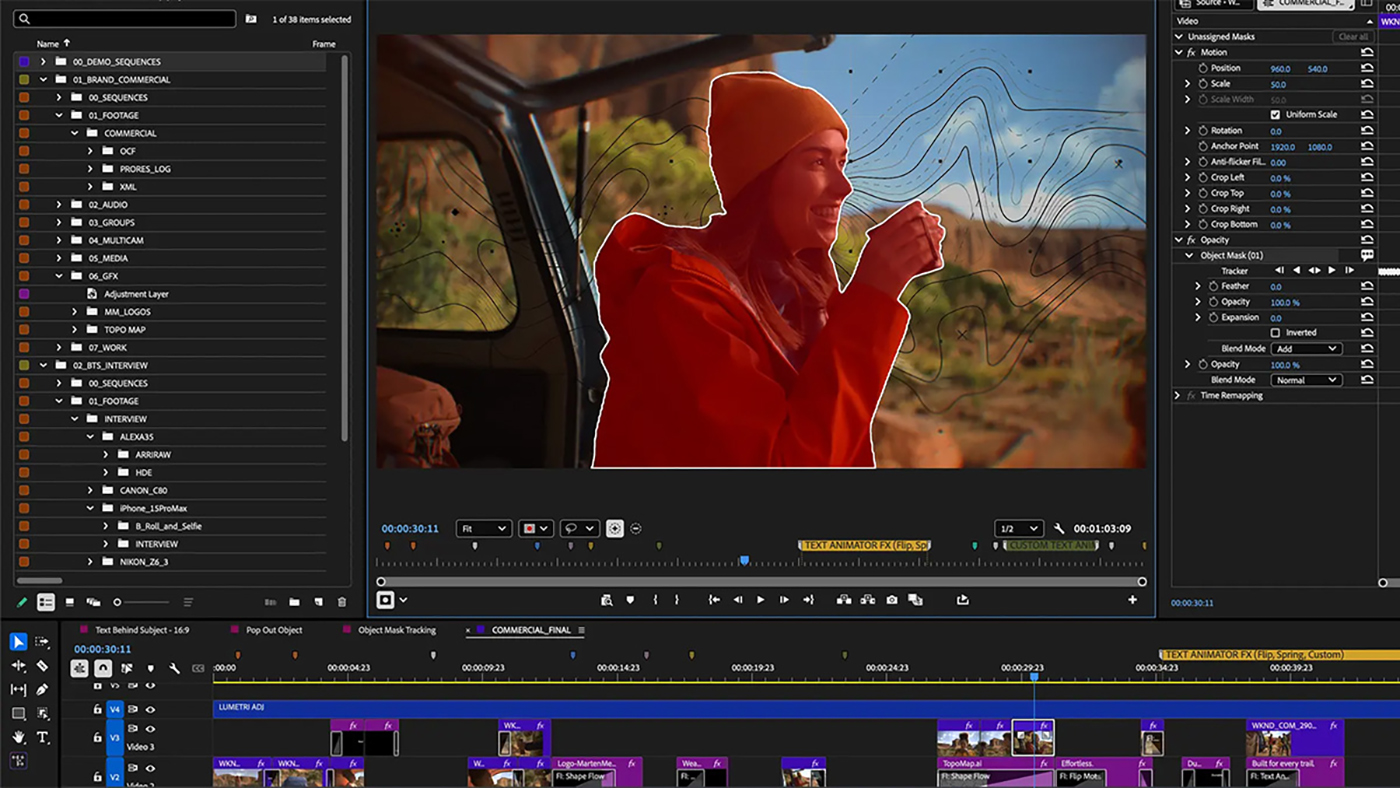The image size is (1400, 788).
Task: Click the project panel search field
Action: (x=124, y=18)
